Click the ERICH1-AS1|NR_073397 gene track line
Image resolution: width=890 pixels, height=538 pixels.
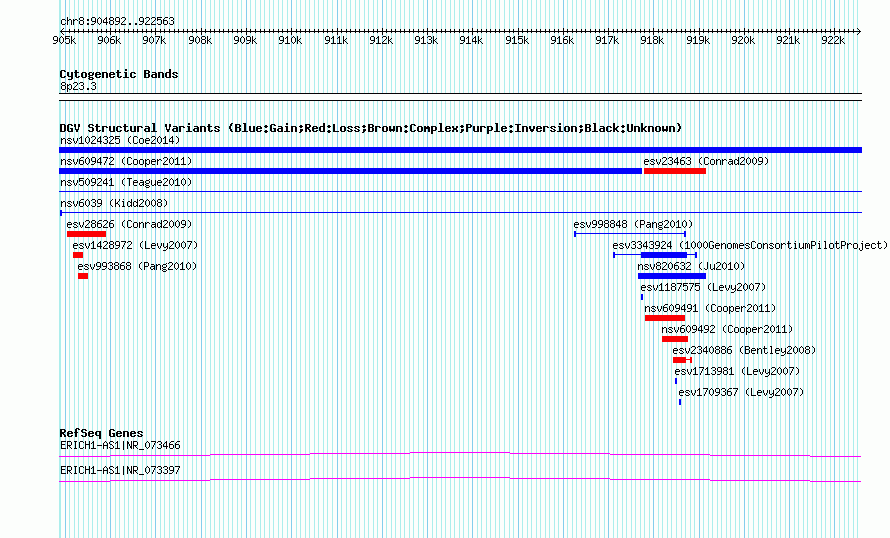coord(460,480)
